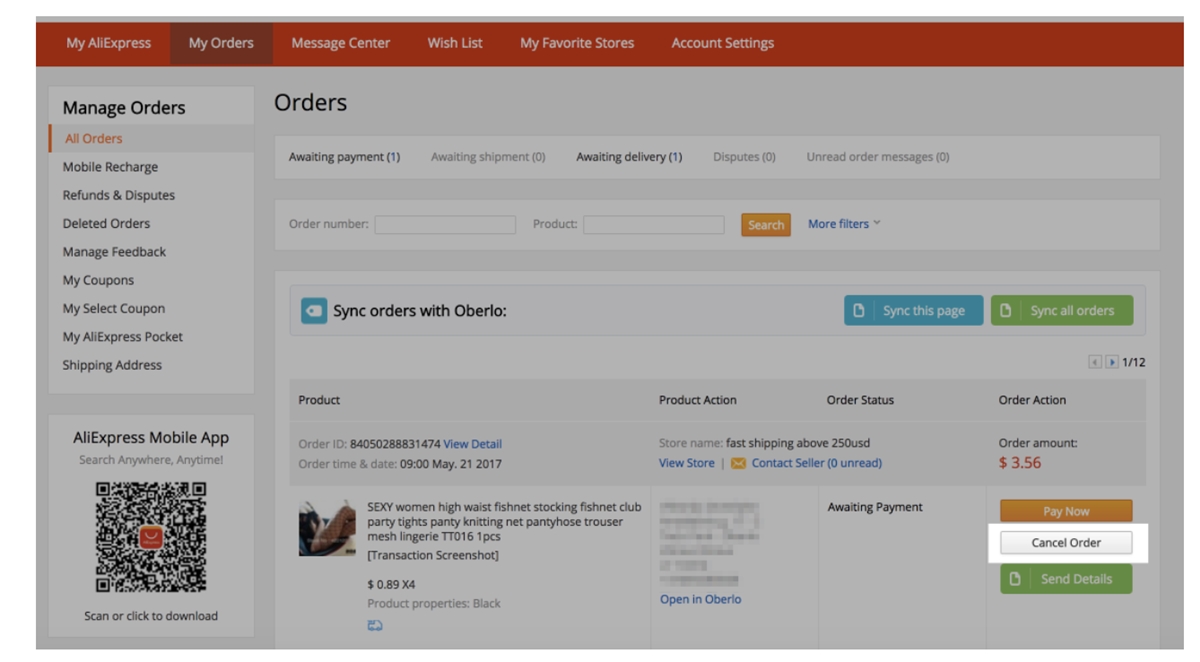Filter by Awaiting delivery (1)
The width and height of the screenshot is (1200, 662).
pos(629,157)
